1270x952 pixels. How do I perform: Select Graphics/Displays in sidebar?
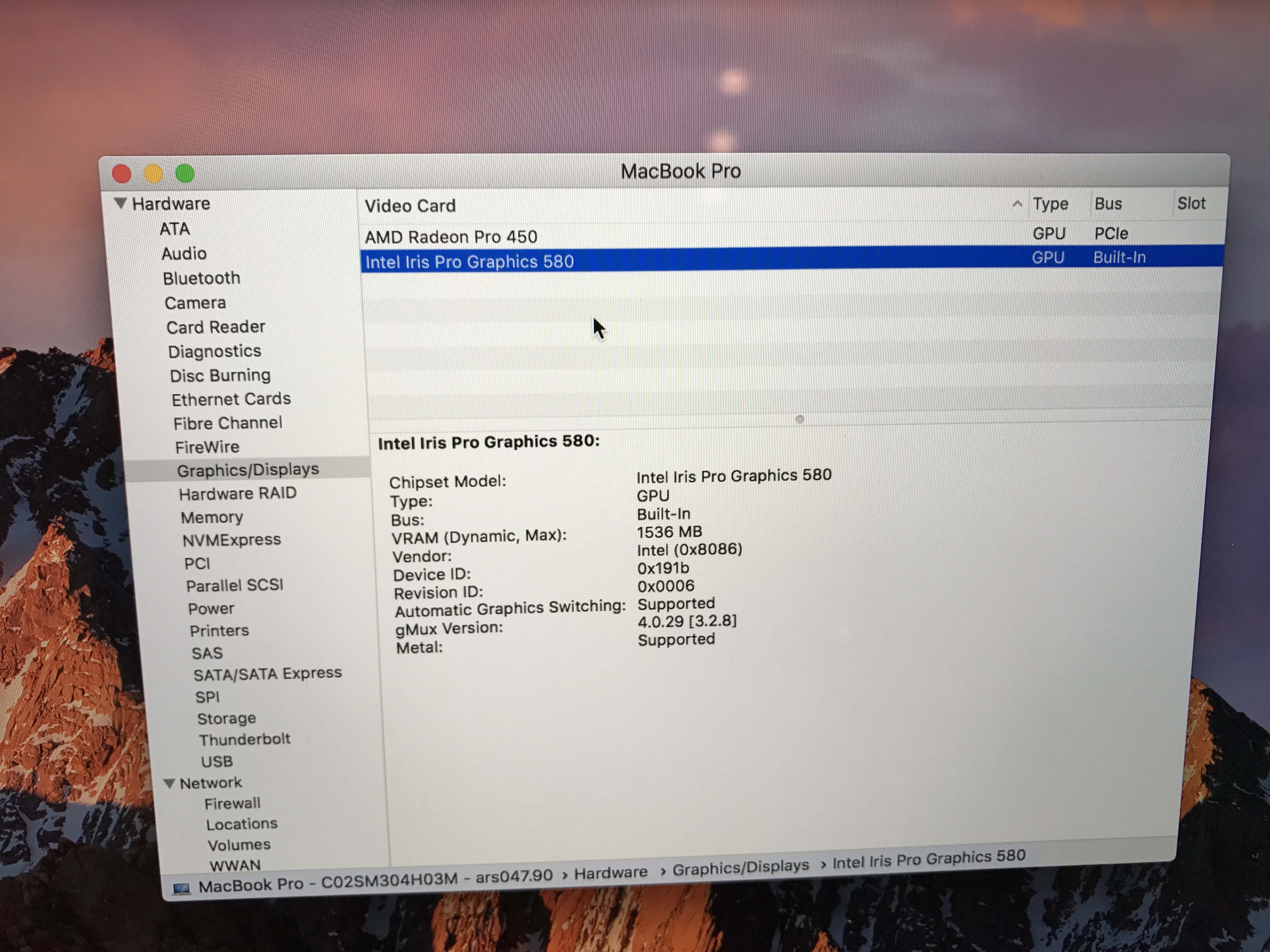(248, 470)
